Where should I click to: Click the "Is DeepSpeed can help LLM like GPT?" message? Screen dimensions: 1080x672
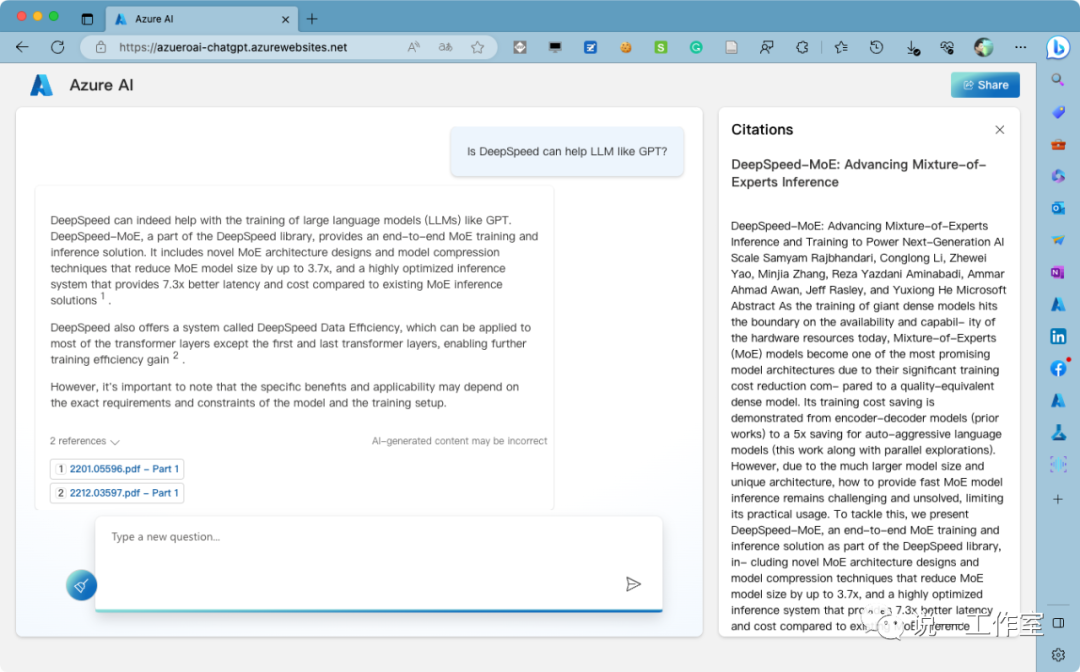click(567, 151)
